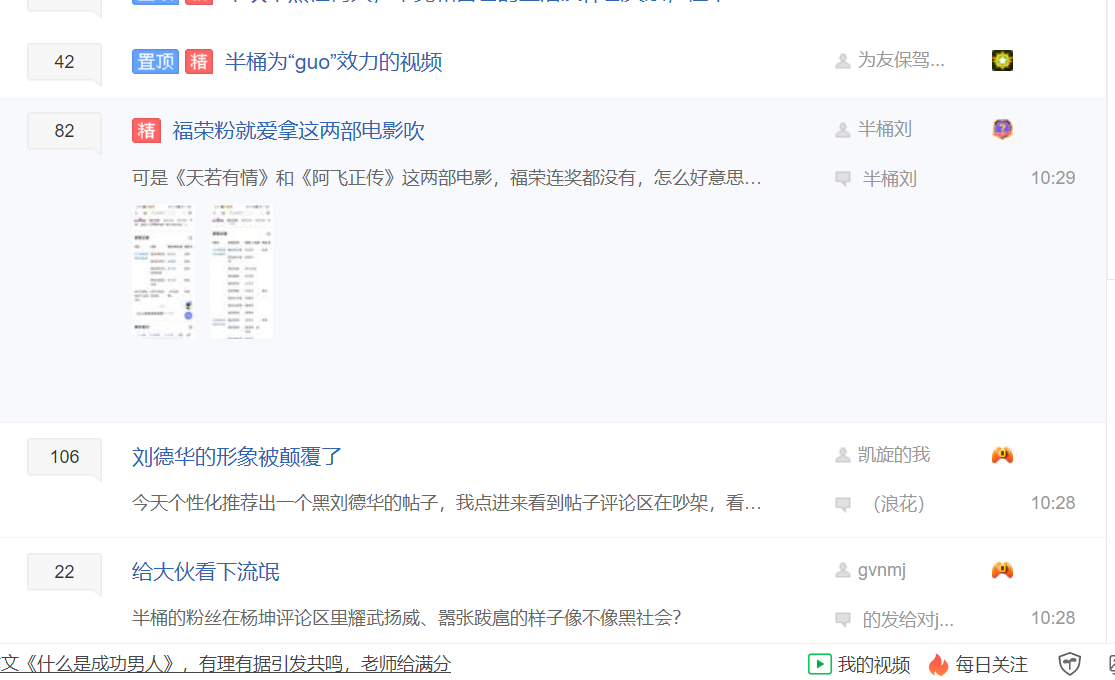Open the thread 给大伙看下流氓

click(x=205, y=572)
